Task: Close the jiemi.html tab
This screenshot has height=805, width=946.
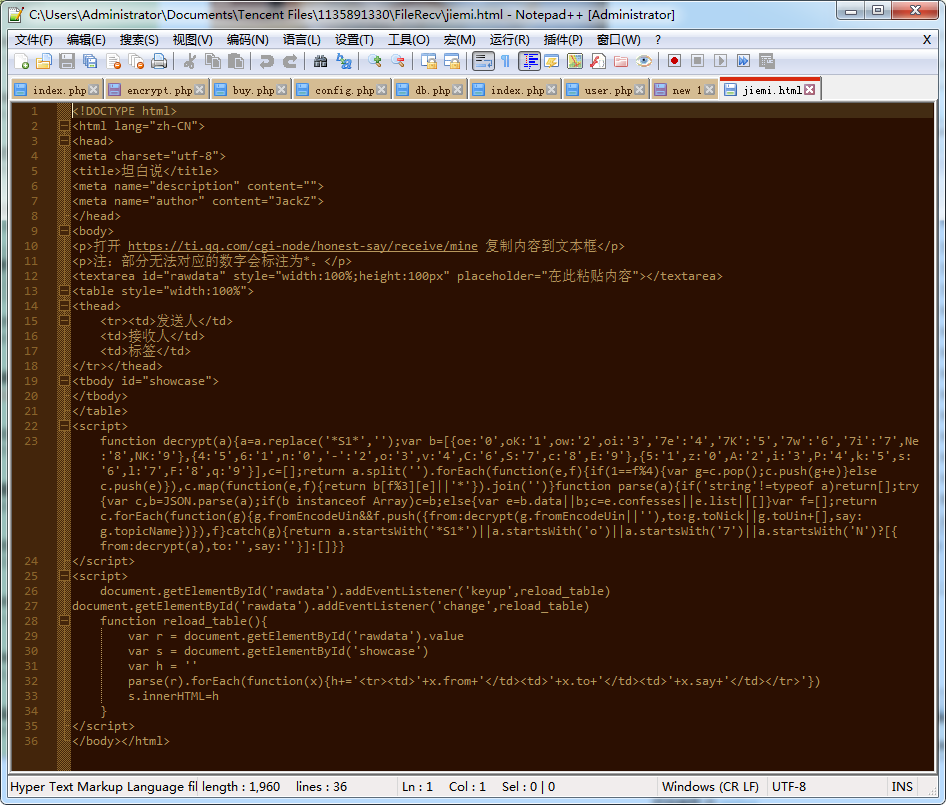Action: click(810, 90)
